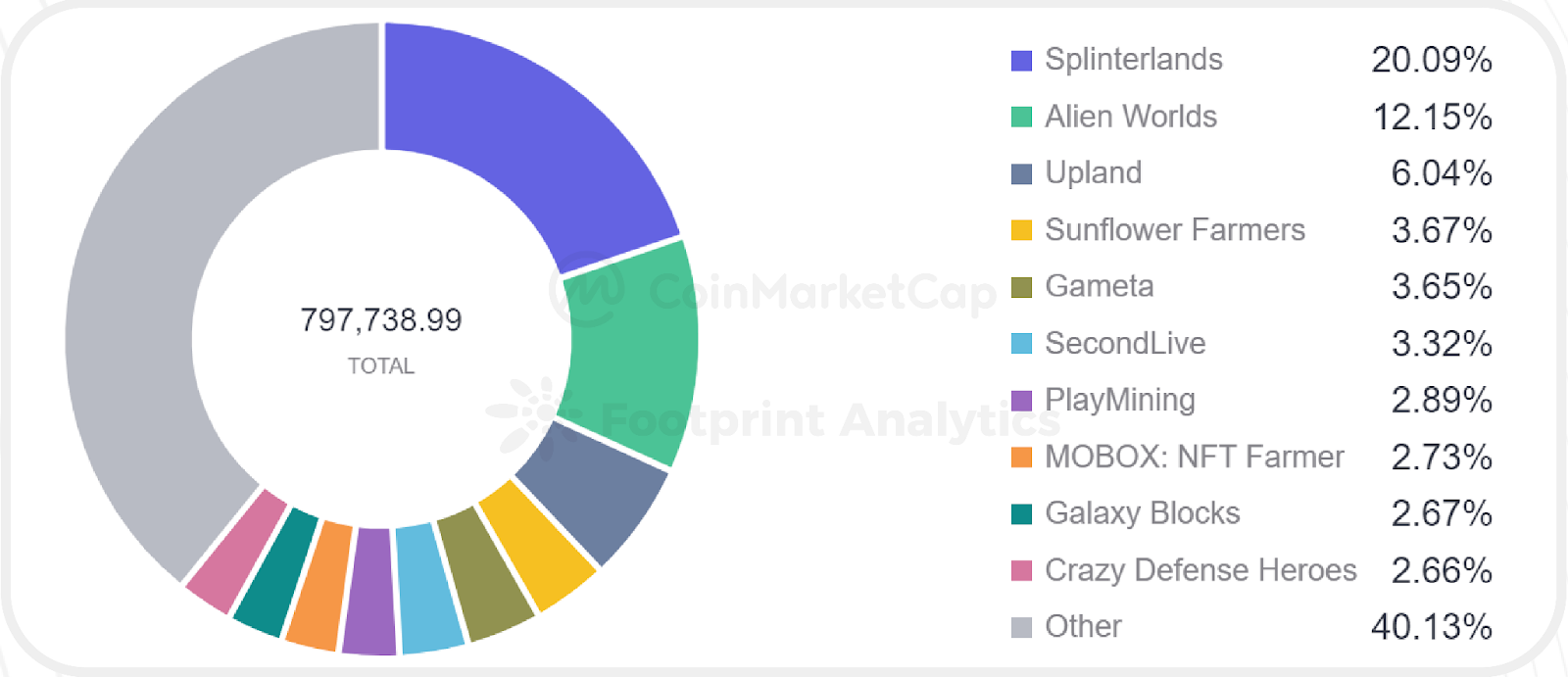The height and width of the screenshot is (677, 1568).
Task: Click the gray Other legend swatch
Action: click(1021, 627)
